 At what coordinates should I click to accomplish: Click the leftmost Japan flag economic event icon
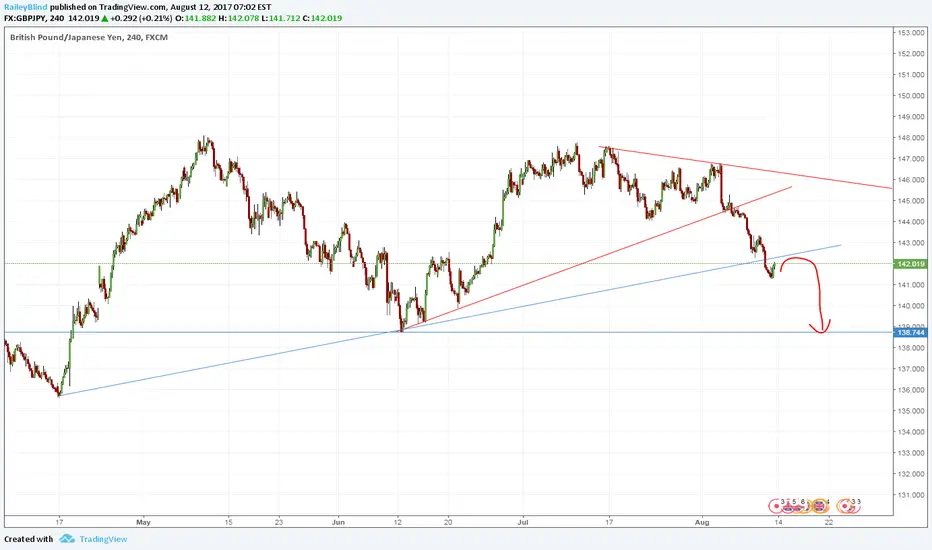pyautogui.click(x=776, y=506)
